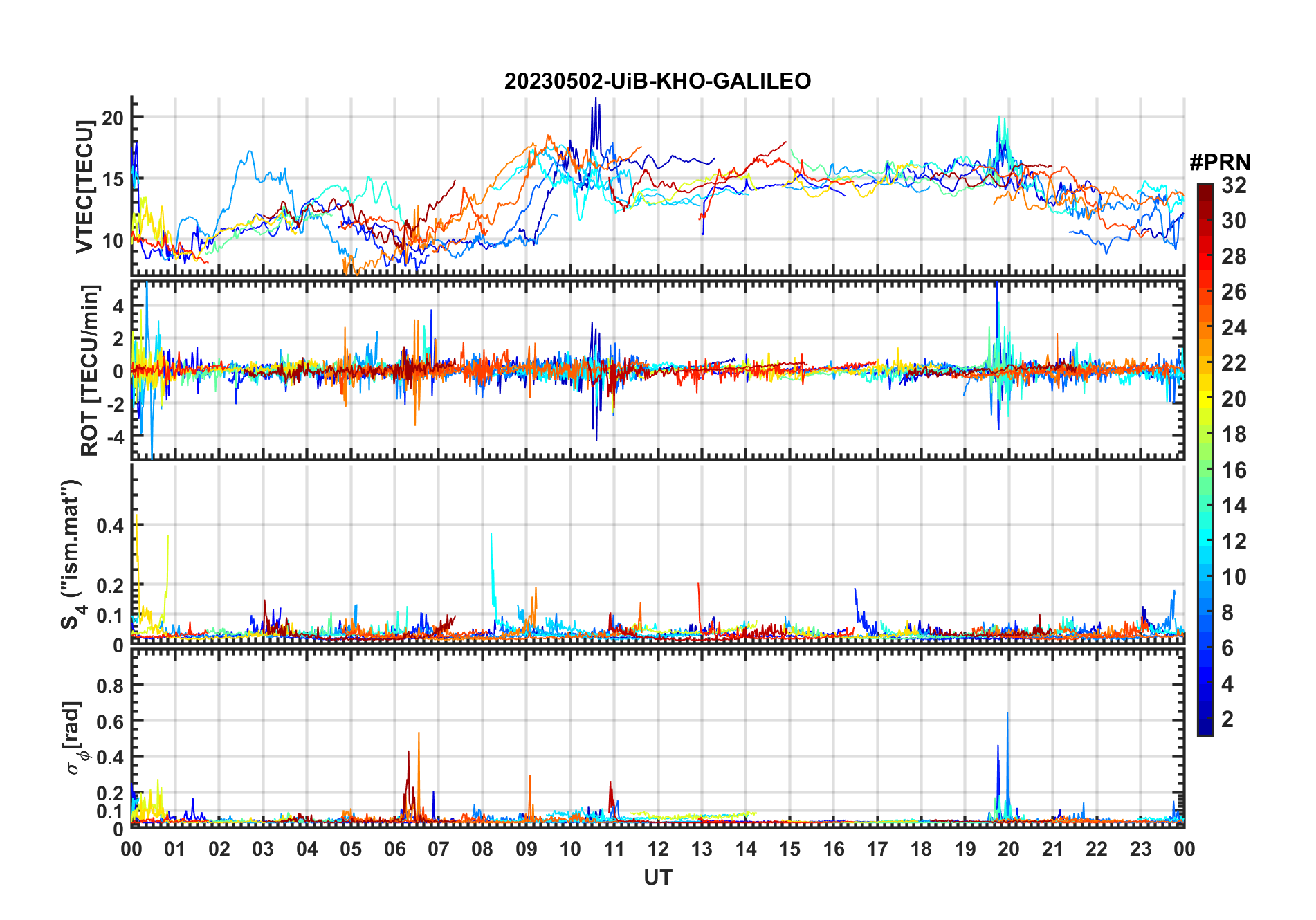The image size is (1316, 920).
Task: Click x-axis tick label 12
Action: coord(657,849)
